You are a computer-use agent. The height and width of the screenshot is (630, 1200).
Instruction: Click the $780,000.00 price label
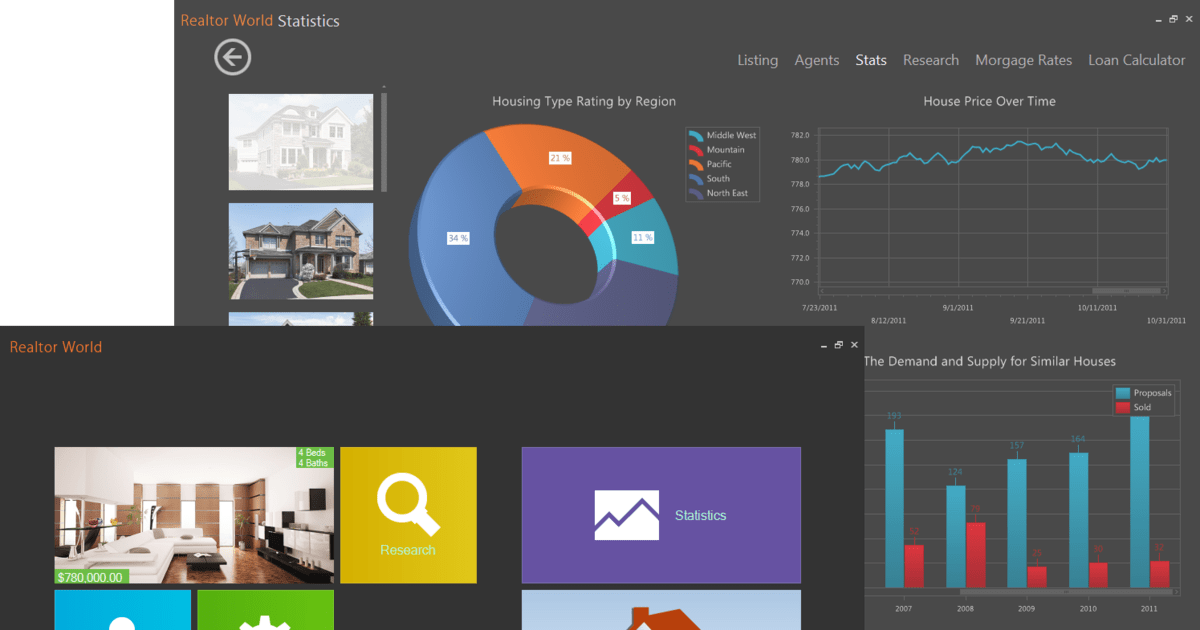(90, 577)
